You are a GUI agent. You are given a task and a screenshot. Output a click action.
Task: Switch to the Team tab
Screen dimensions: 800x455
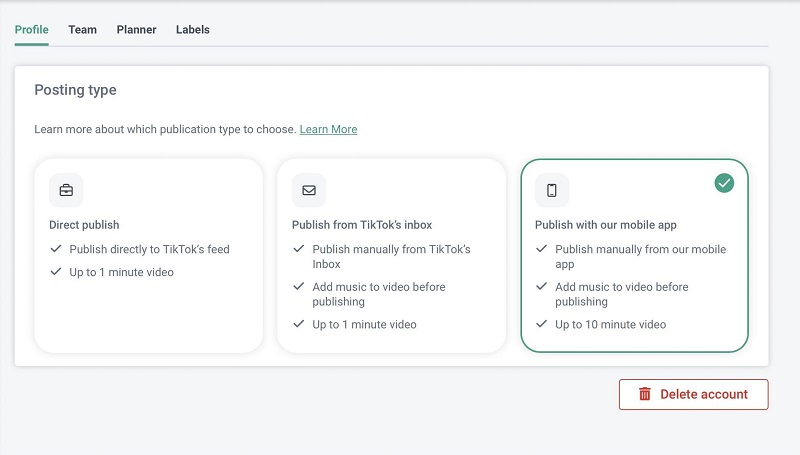(82, 30)
